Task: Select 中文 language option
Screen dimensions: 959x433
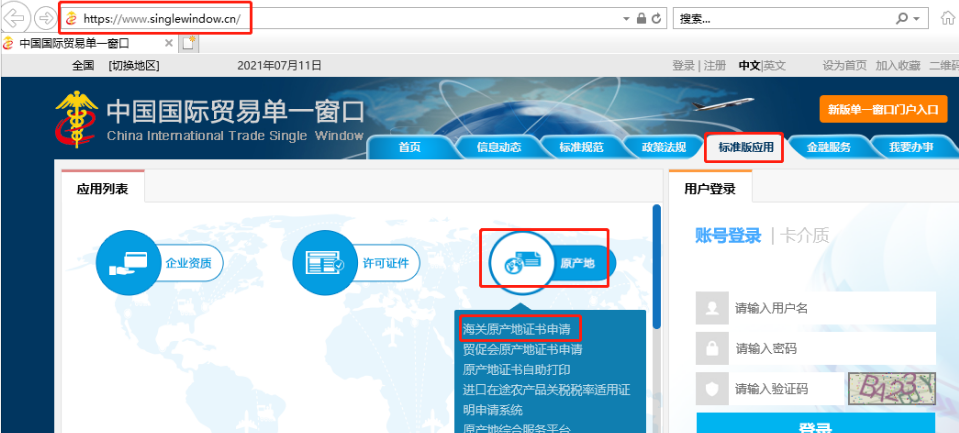Action: pos(749,65)
